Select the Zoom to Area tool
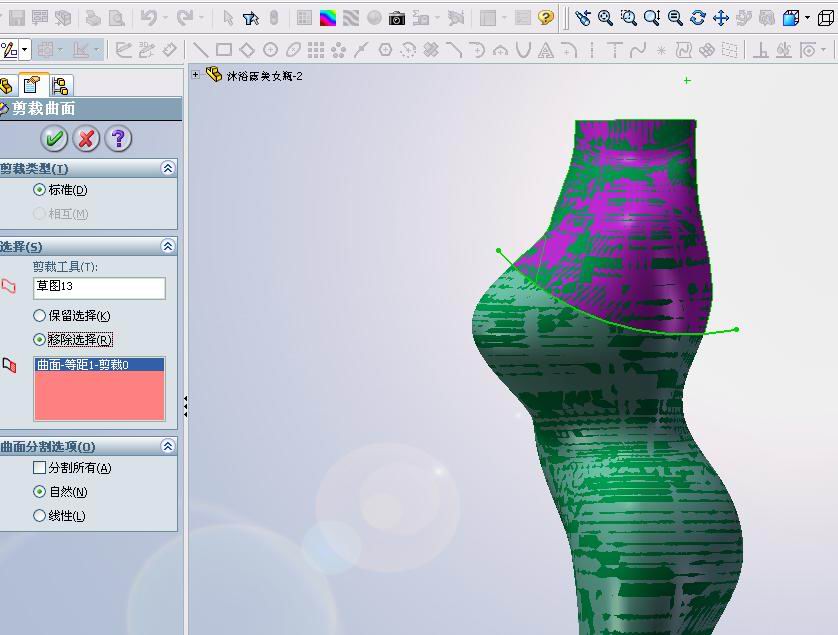838x635 pixels. coord(629,18)
